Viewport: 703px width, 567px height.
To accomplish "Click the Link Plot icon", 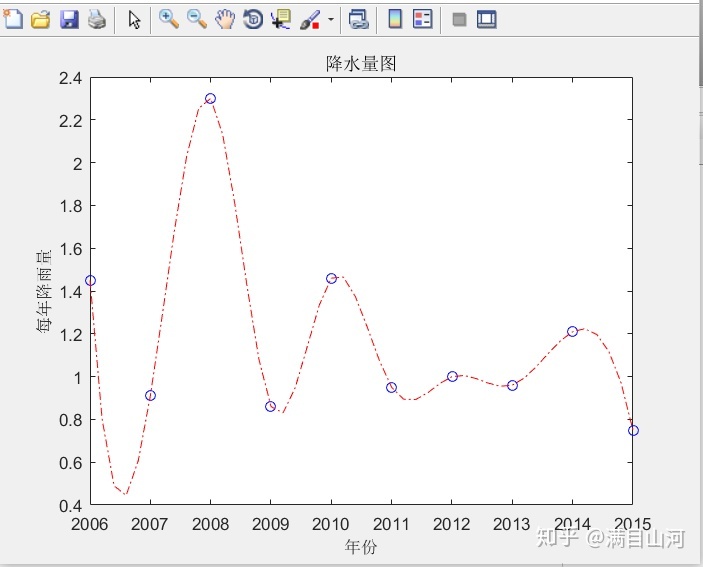I will (359, 19).
